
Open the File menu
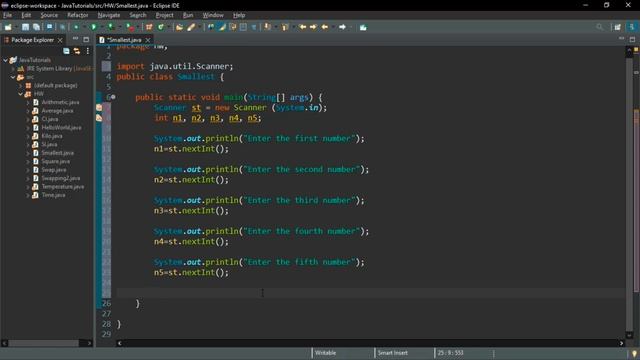point(7,15)
